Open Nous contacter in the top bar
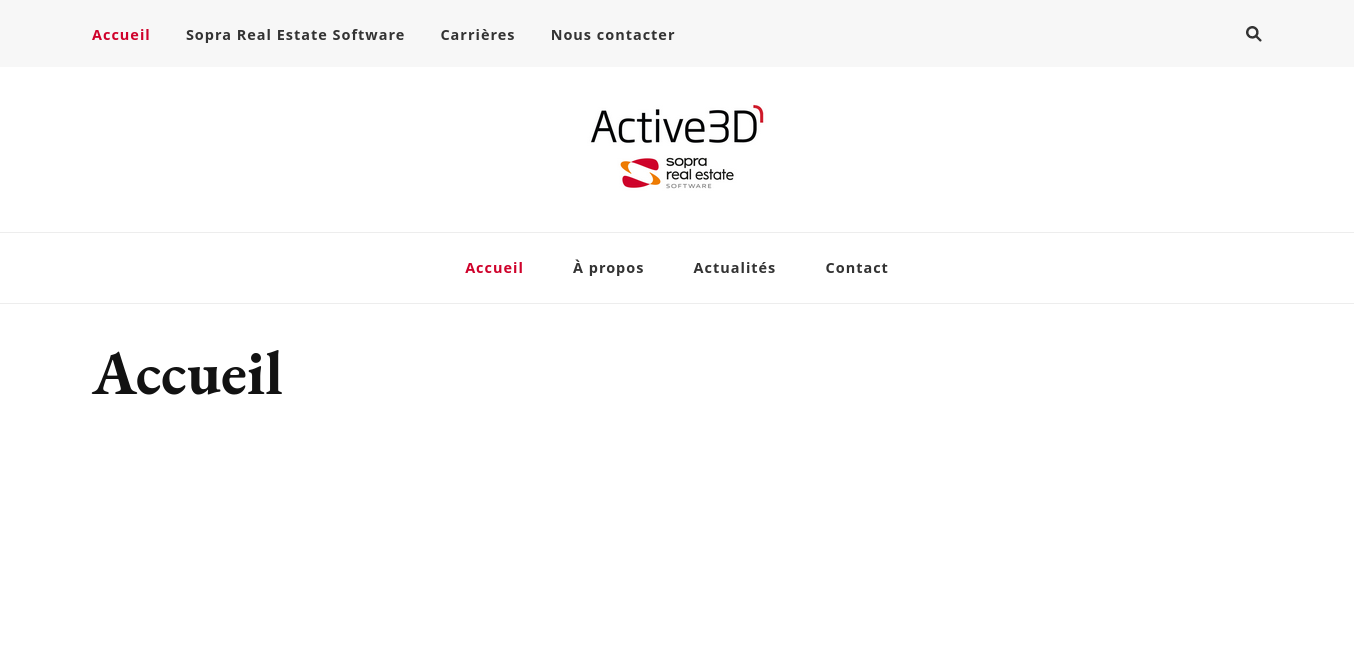Screen dimensions: 1366x652 coord(613,35)
